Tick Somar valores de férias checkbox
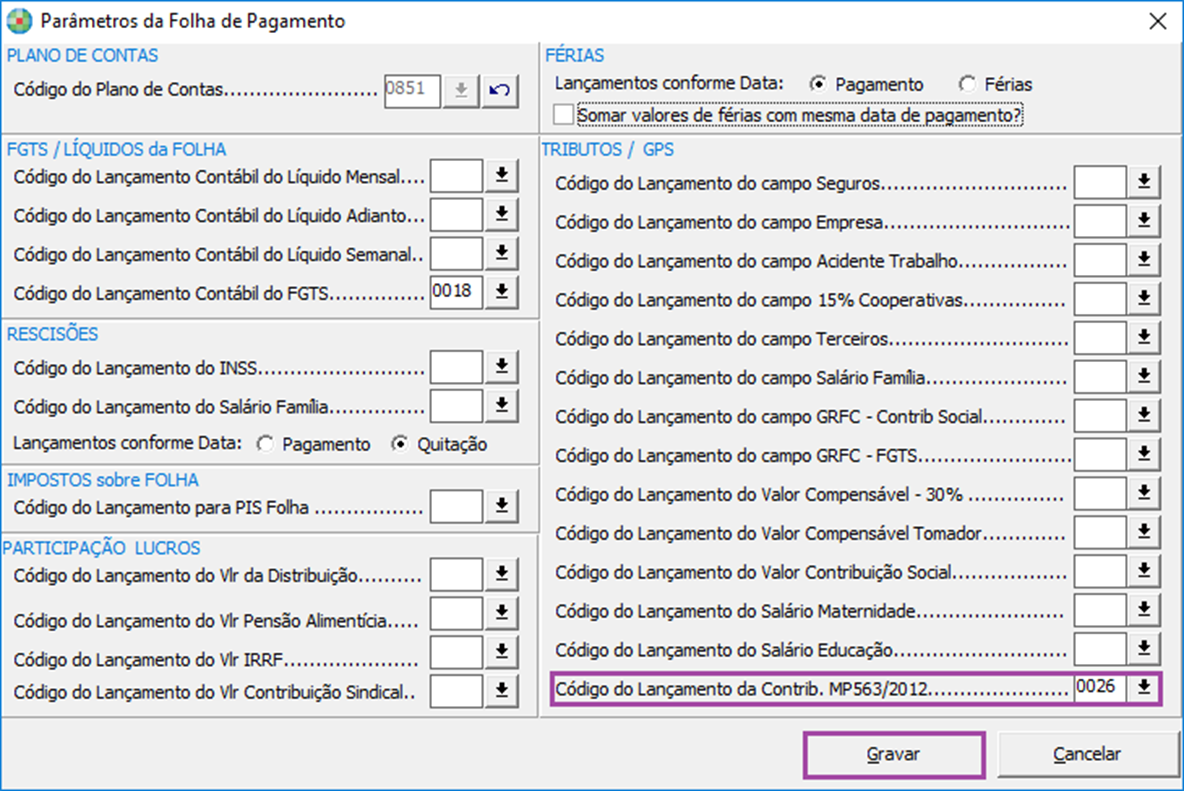The width and height of the screenshot is (1184, 791). (563, 115)
